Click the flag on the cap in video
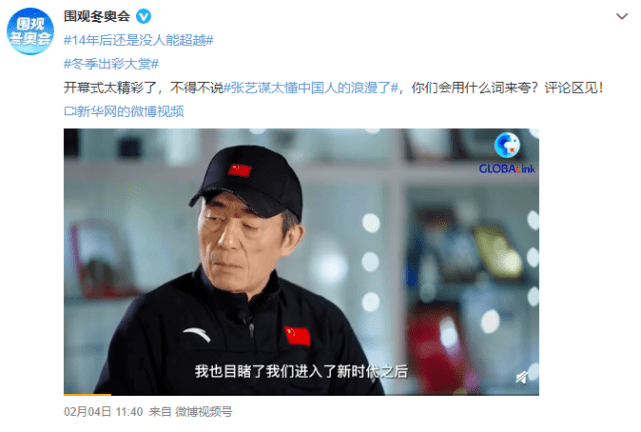 coord(240,170)
